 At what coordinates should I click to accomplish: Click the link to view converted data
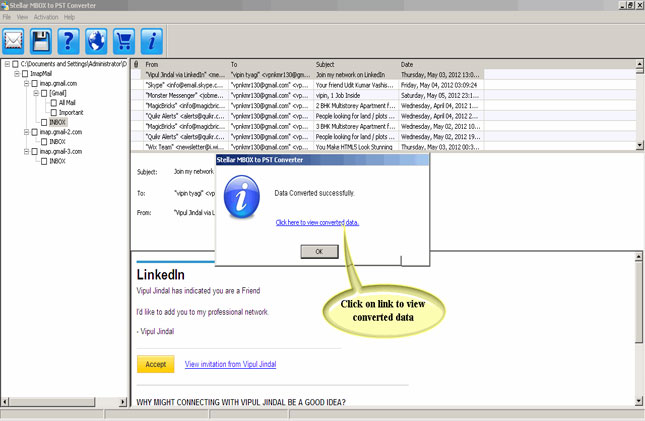click(x=317, y=222)
